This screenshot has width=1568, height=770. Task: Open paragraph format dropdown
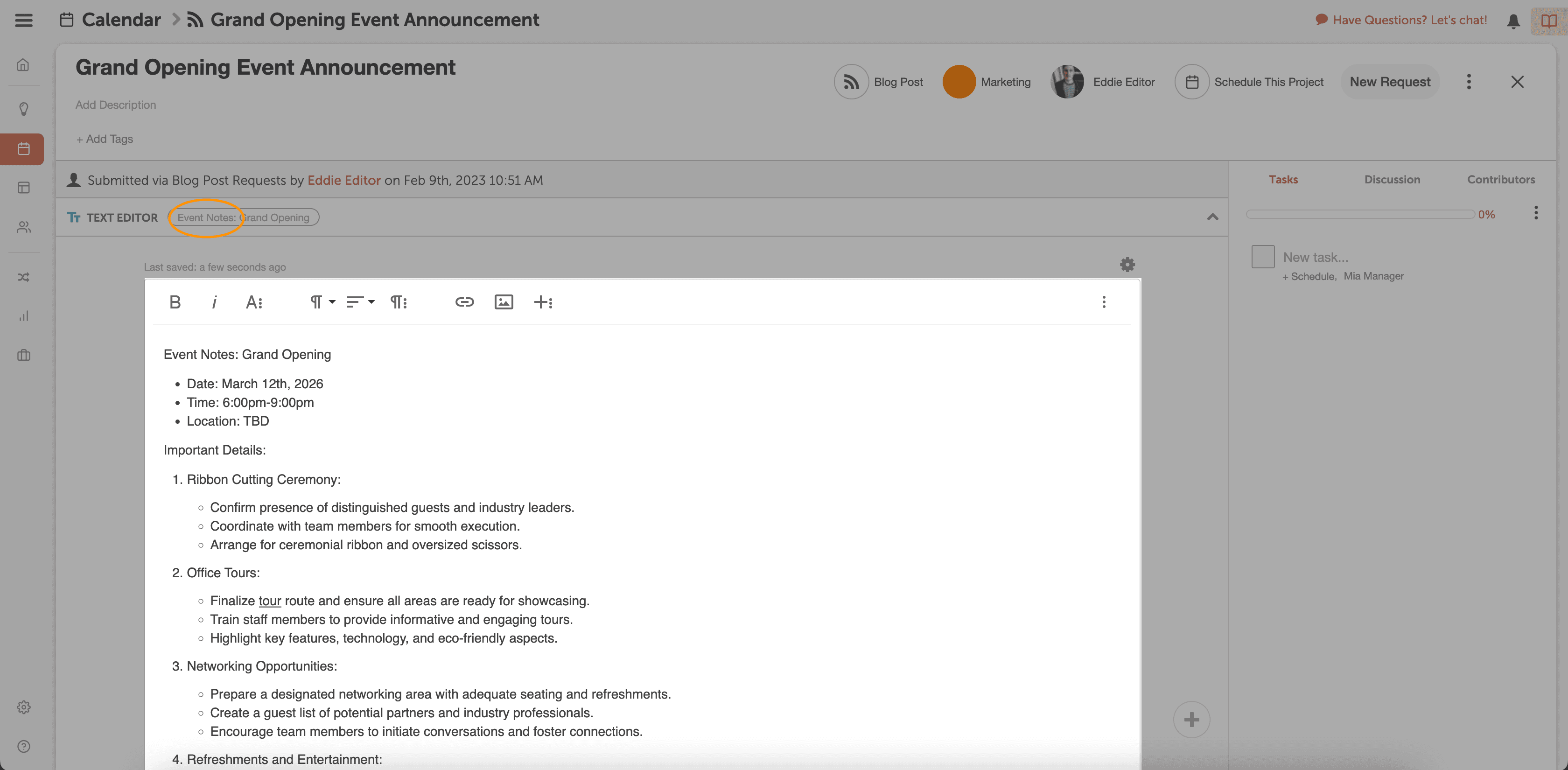coord(322,302)
